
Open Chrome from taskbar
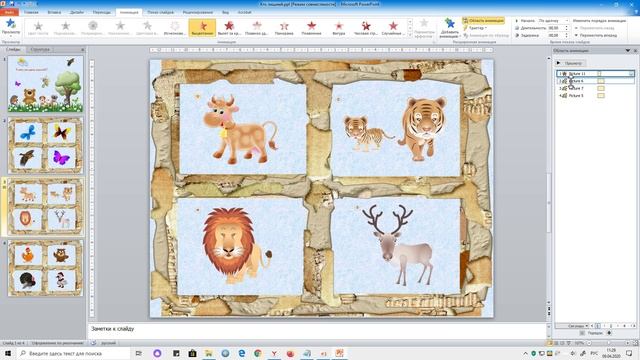click(258, 353)
